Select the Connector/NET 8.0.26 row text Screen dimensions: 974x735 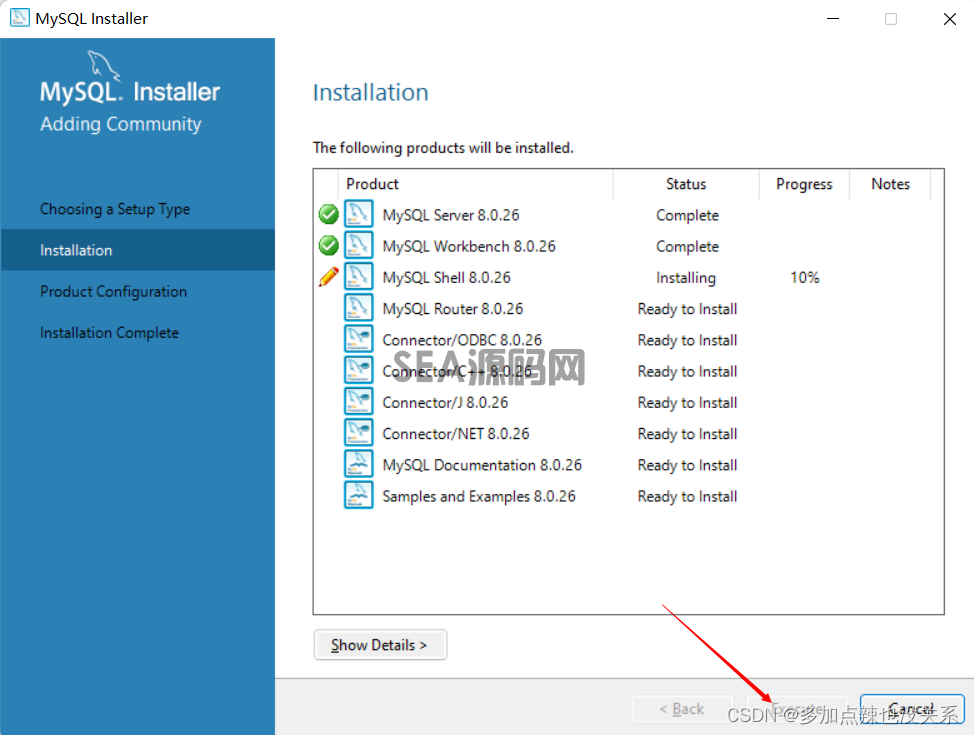pyautogui.click(x=455, y=433)
